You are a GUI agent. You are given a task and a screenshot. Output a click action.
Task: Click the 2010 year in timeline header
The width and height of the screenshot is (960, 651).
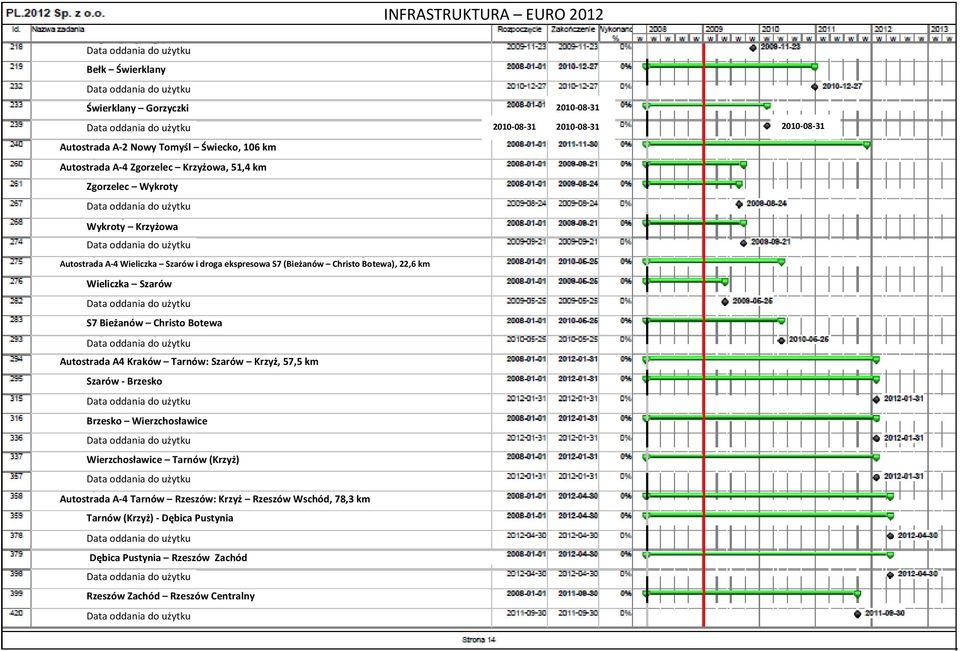pos(770,29)
